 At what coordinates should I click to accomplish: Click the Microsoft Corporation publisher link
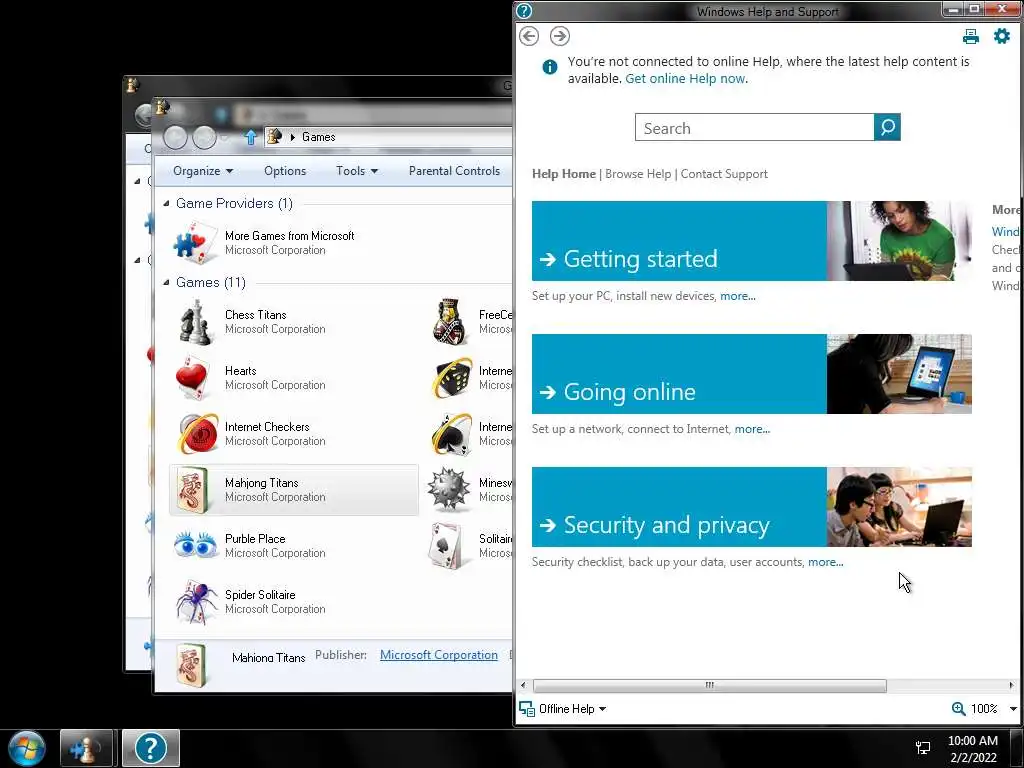438,655
